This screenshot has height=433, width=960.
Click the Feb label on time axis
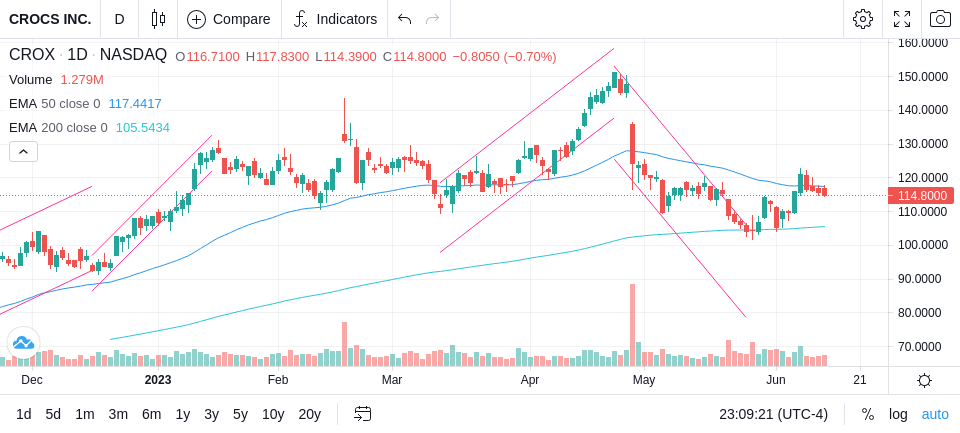tap(278, 380)
